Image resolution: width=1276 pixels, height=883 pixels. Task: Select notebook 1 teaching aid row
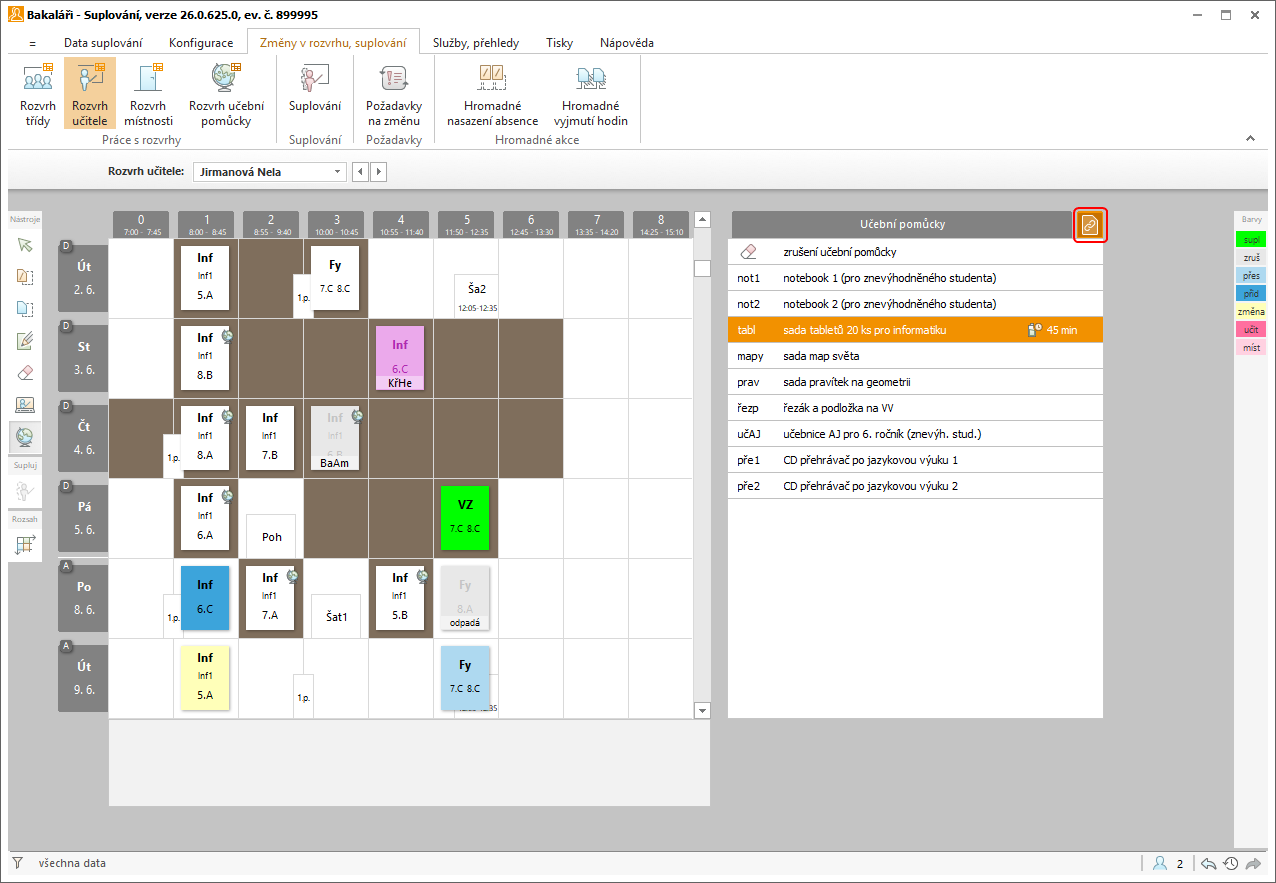coord(915,278)
